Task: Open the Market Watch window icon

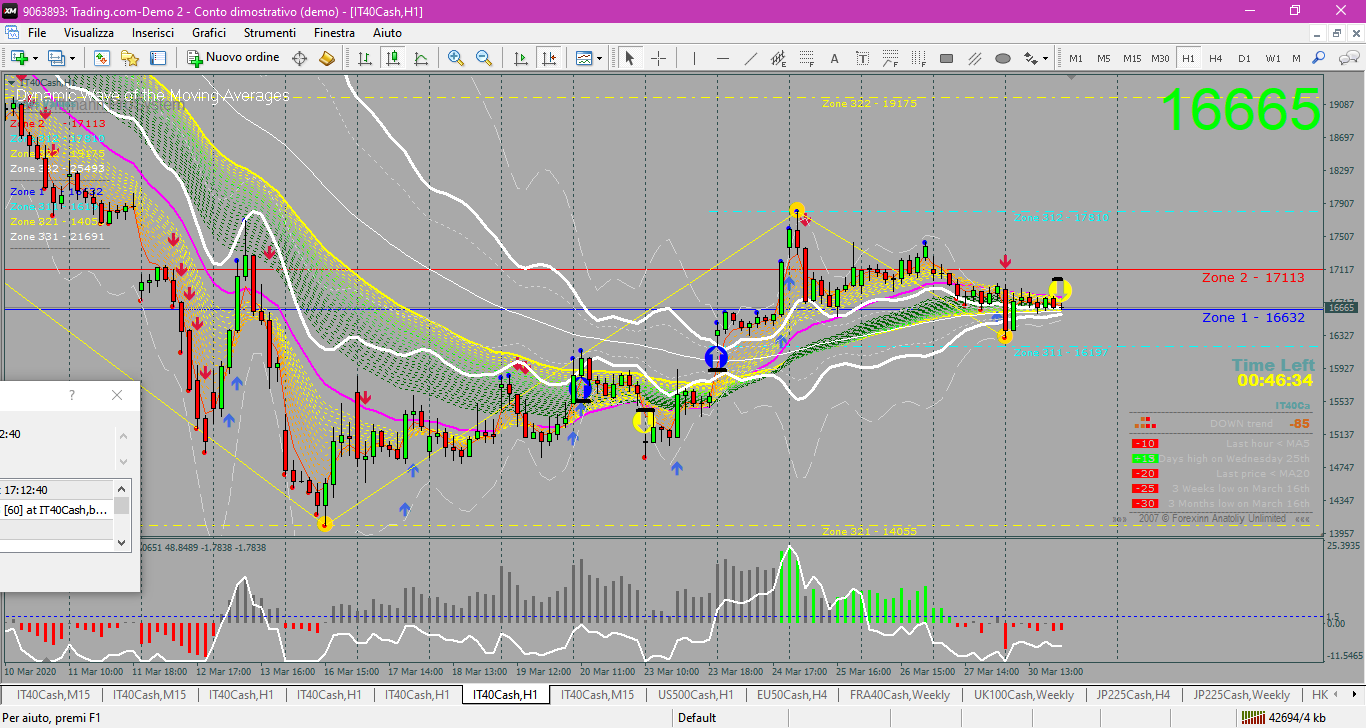Action: [x=102, y=58]
